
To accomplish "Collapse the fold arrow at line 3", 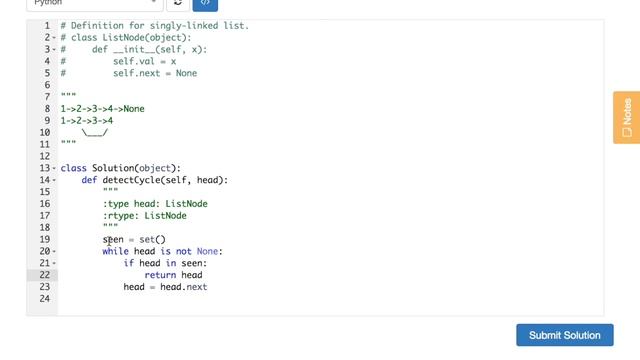I will point(54,50).
